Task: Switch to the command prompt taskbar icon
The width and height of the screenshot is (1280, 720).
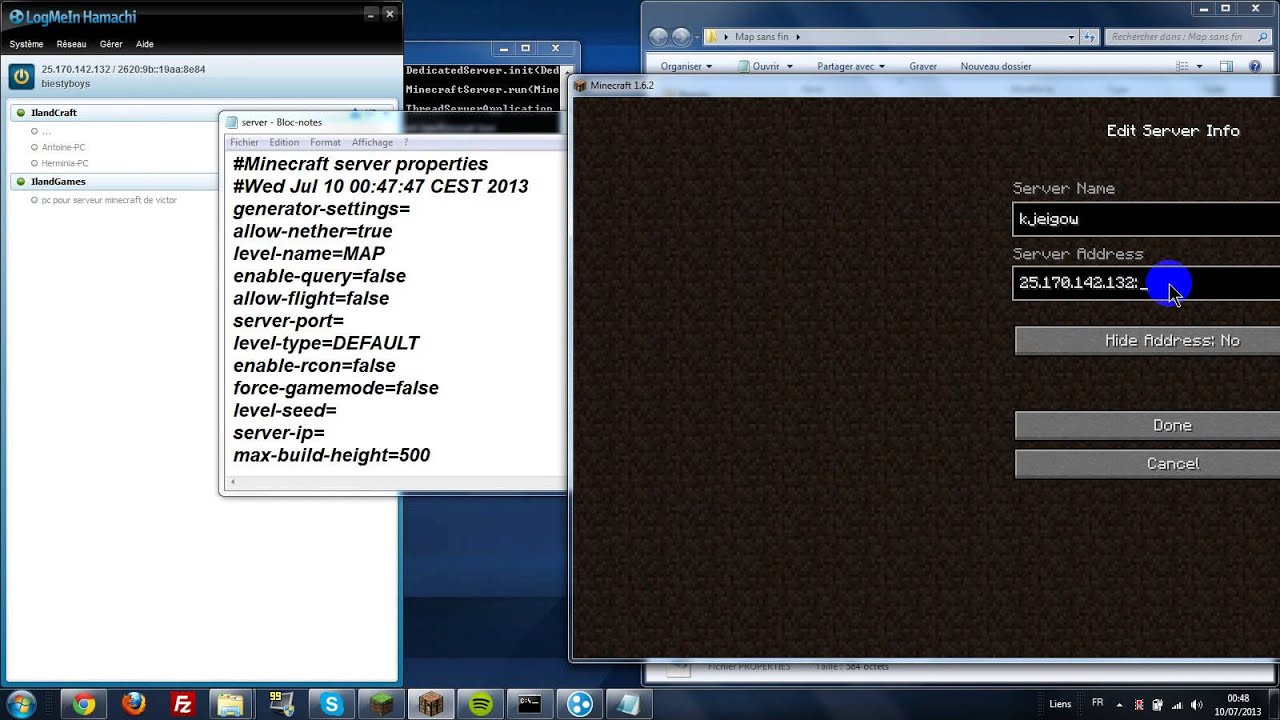Action: 529,704
